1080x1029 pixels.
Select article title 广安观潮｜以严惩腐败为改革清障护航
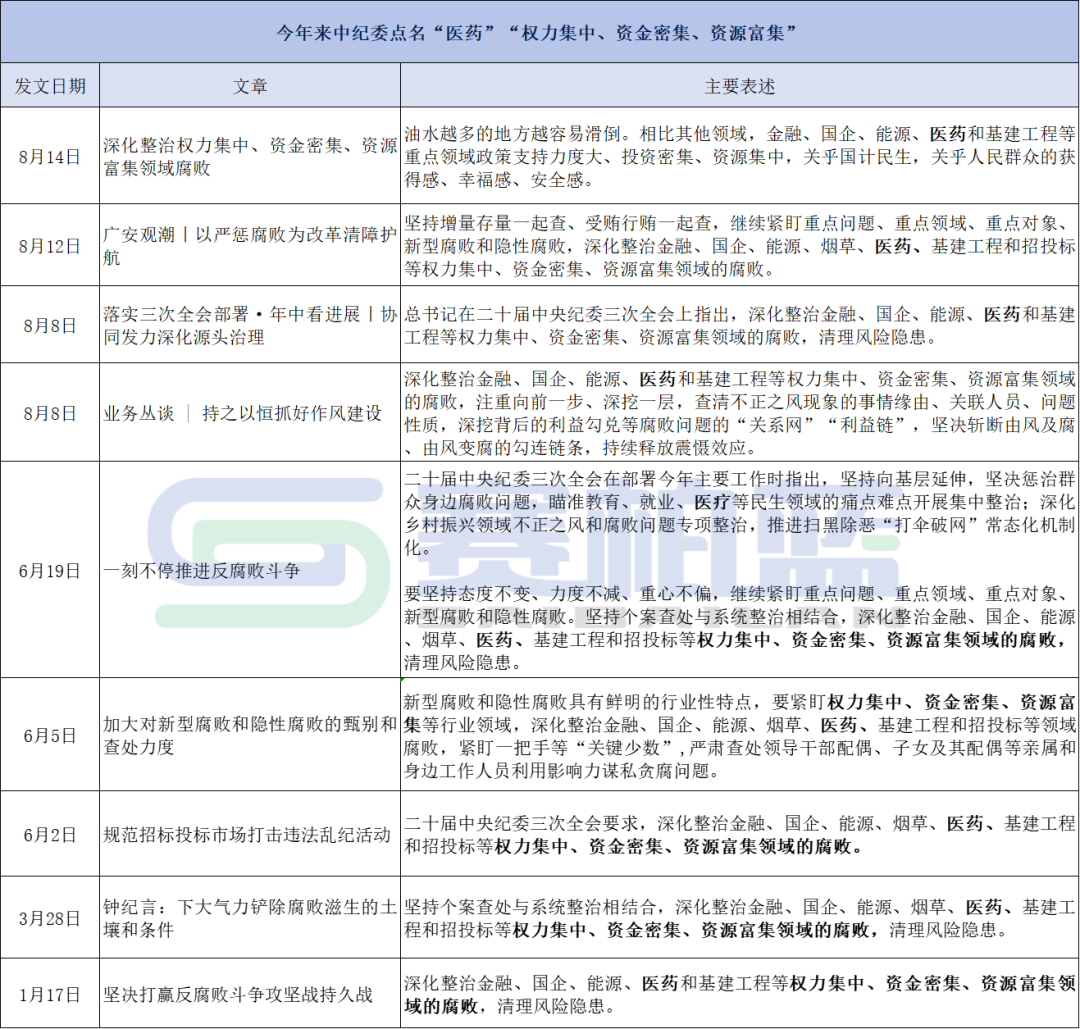(250, 246)
